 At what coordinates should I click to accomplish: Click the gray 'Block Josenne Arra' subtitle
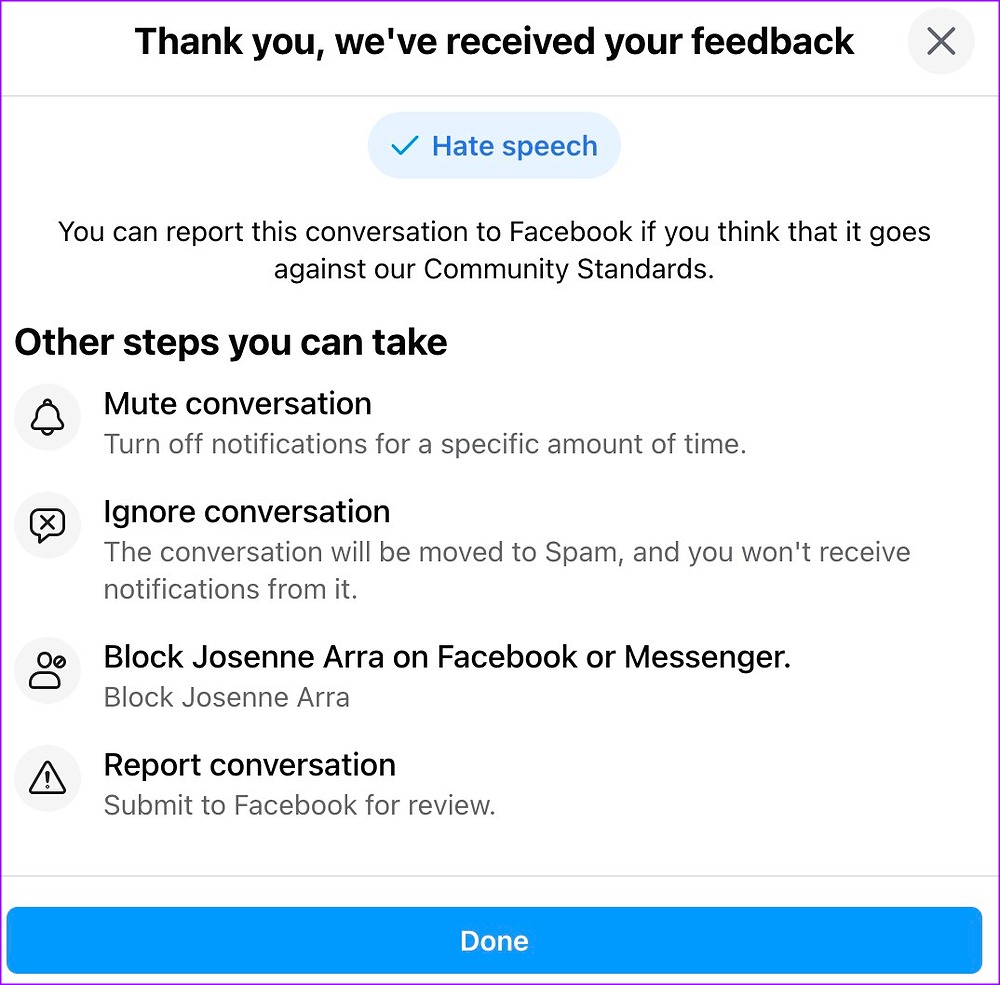[x=226, y=697]
